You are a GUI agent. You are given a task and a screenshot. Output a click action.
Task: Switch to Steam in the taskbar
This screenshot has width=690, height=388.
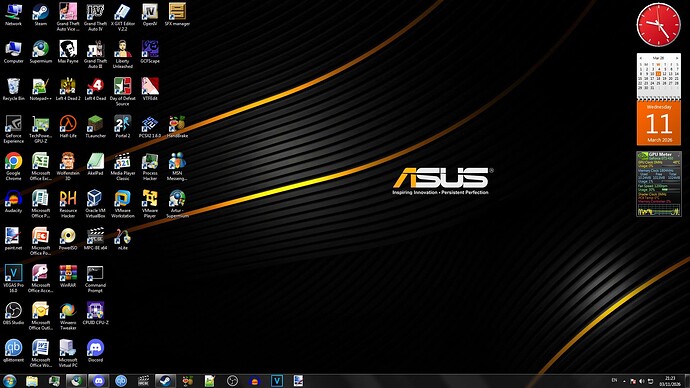click(x=165, y=381)
